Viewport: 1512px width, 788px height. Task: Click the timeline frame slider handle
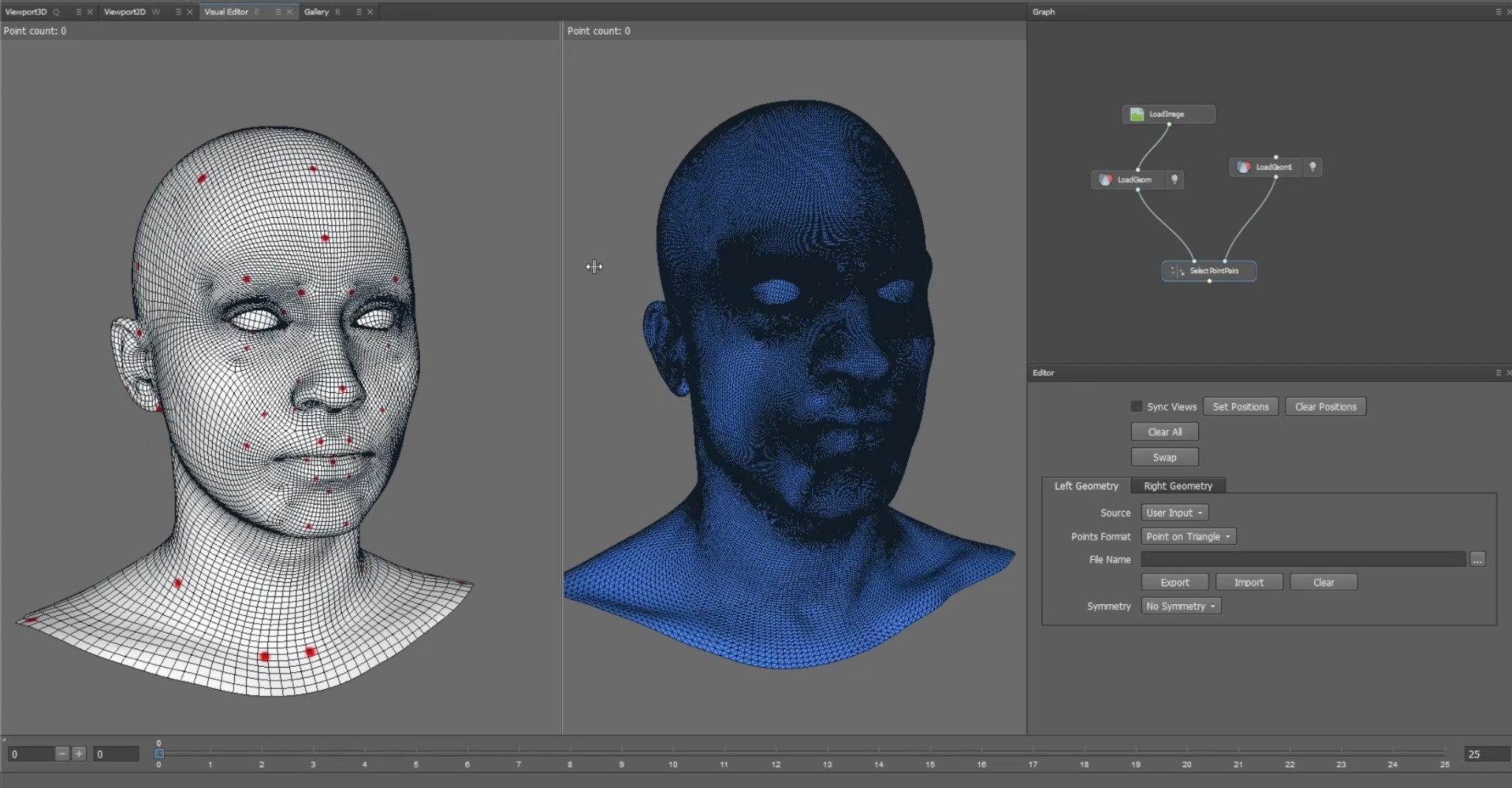point(159,753)
